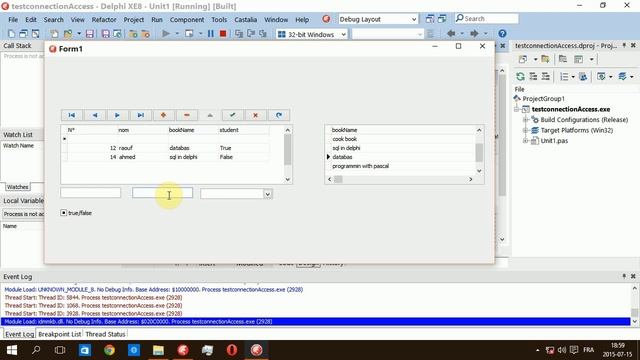Click the Save icon in the toolbar
The image size is (640, 360).
(x=90, y=33)
